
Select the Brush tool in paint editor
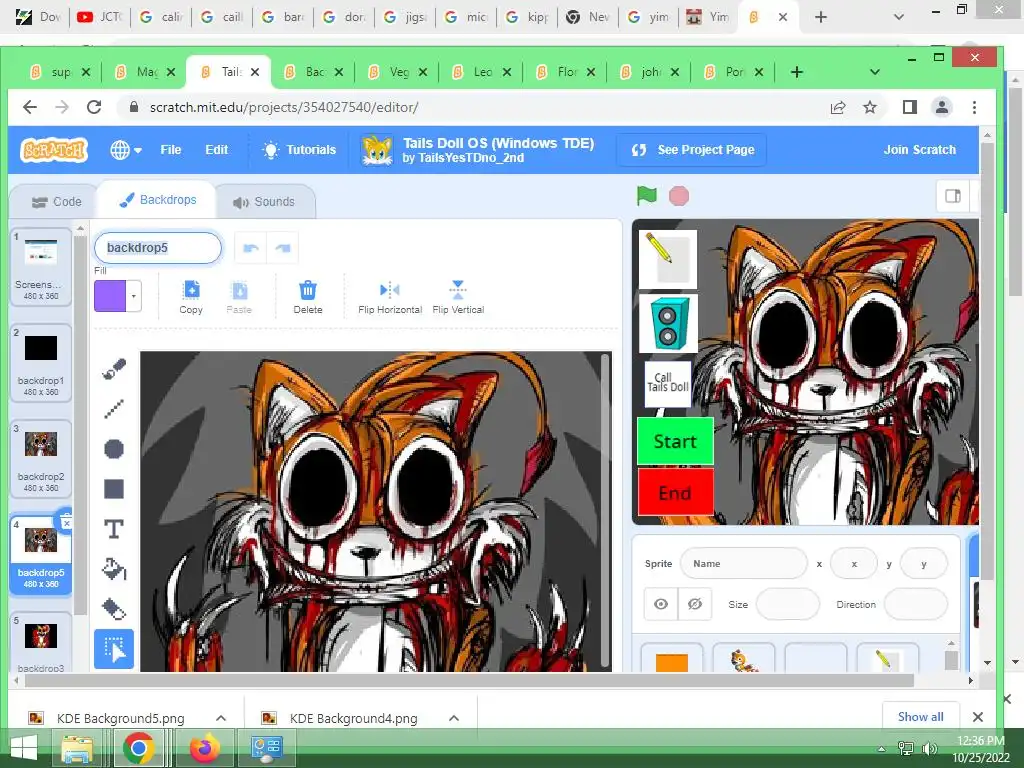coord(114,369)
